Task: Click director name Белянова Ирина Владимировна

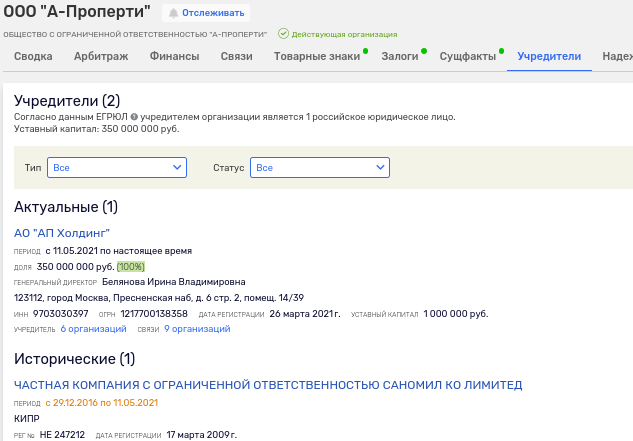Action: [x=174, y=282]
